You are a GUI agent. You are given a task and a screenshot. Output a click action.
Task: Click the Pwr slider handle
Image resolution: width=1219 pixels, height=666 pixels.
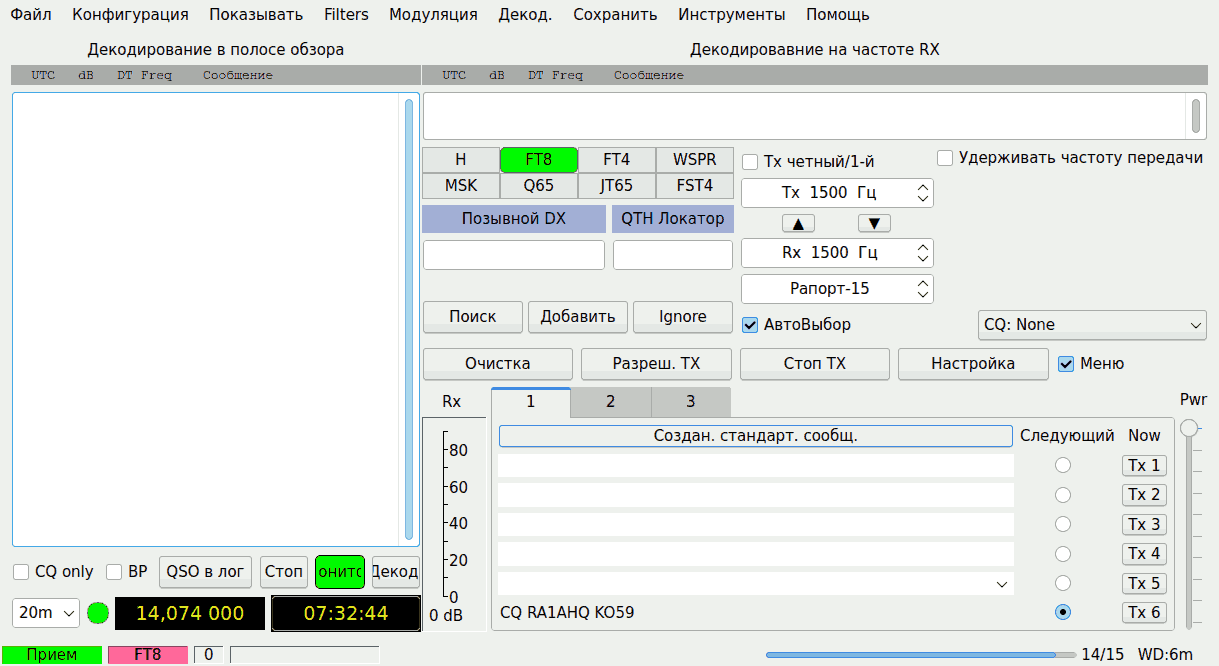(1189, 428)
